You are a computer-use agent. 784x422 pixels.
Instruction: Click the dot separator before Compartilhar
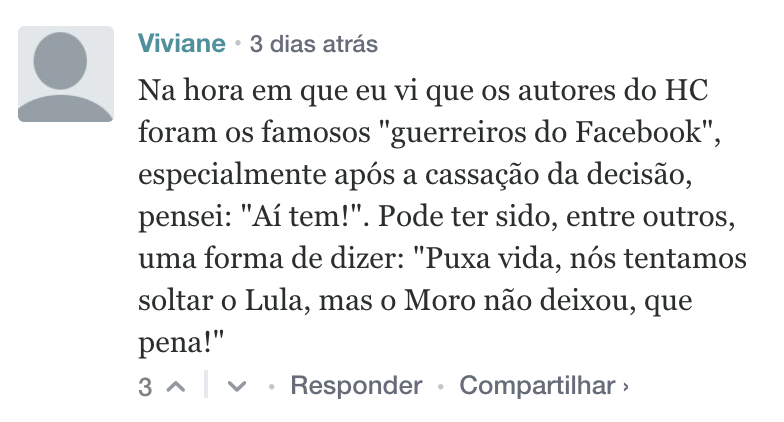click(440, 386)
